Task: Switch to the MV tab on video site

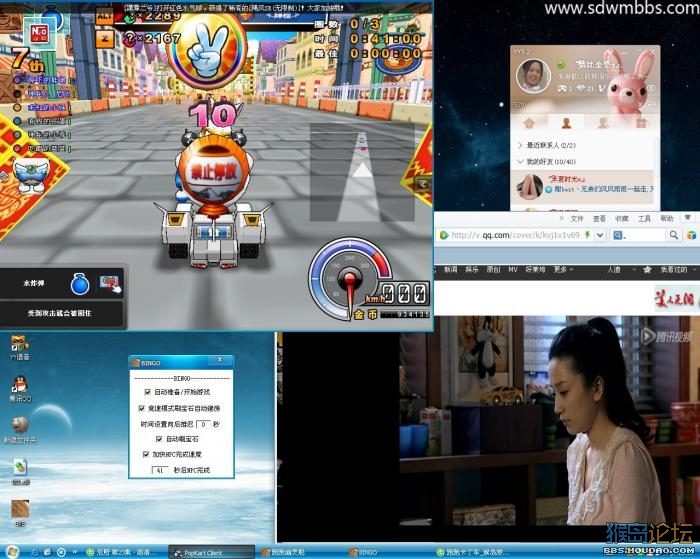Action: pos(512,269)
